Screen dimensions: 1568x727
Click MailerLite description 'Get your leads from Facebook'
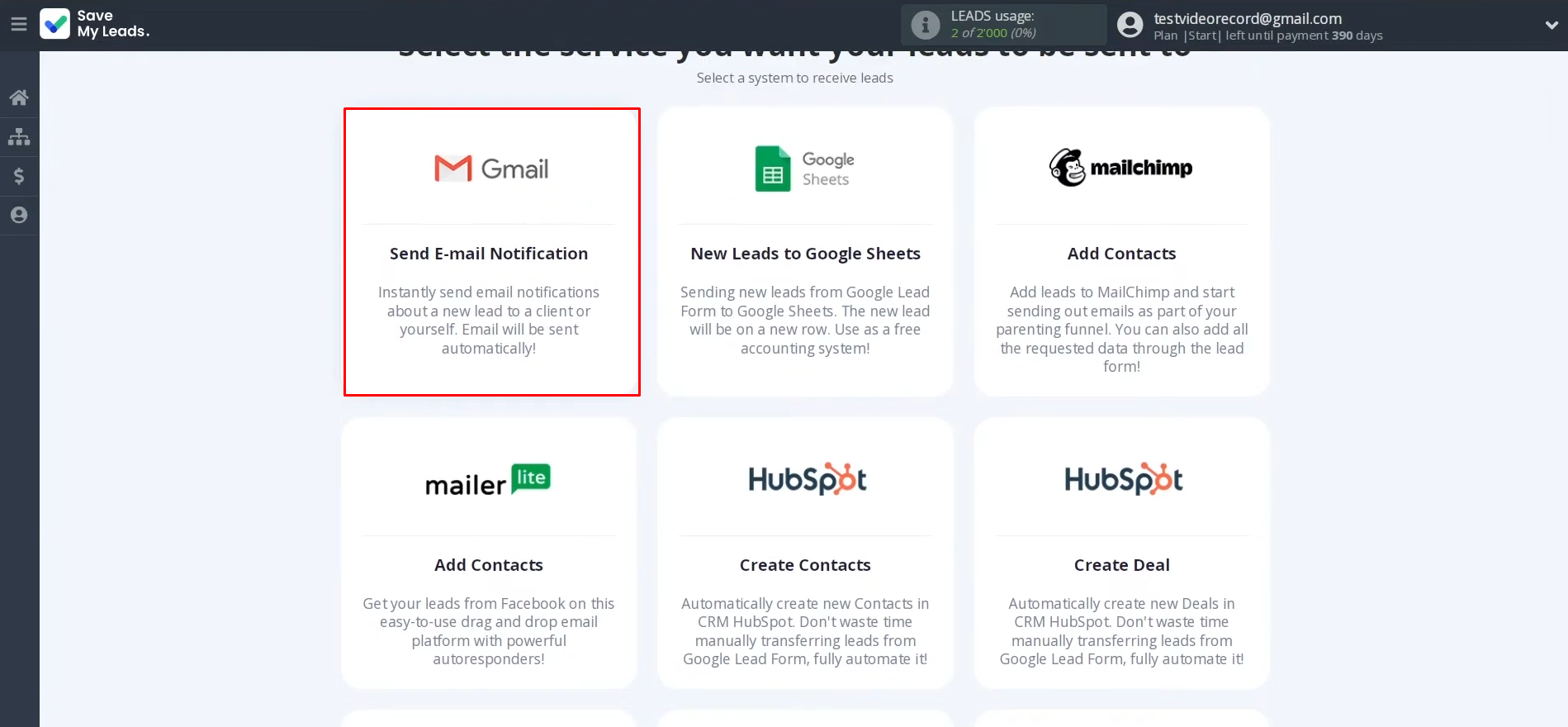click(489, 631)
